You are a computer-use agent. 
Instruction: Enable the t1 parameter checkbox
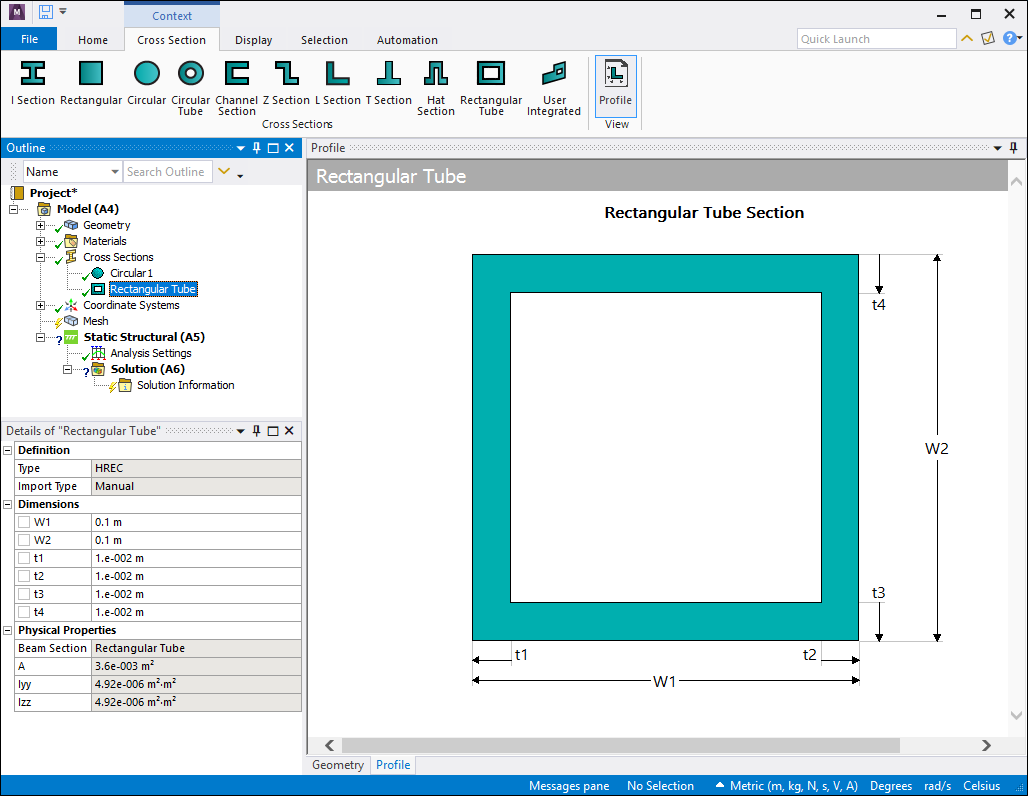click(x=24, y=558)
